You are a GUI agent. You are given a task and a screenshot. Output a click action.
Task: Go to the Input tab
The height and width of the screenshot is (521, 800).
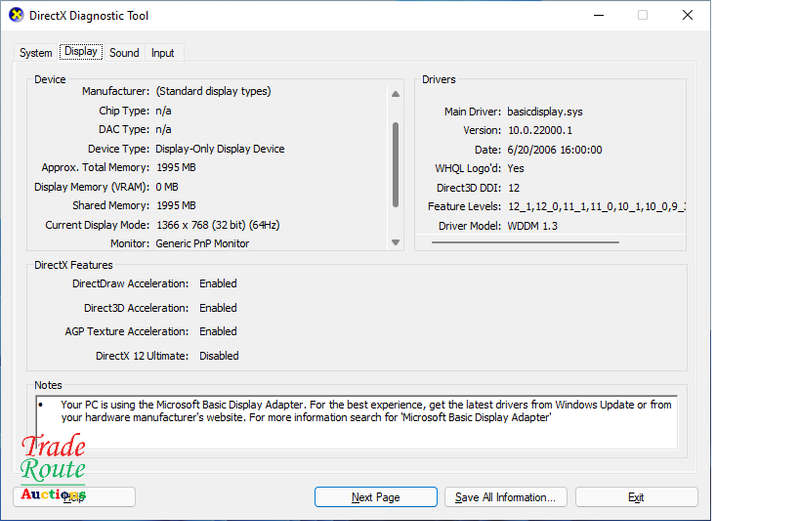point(163,53)
